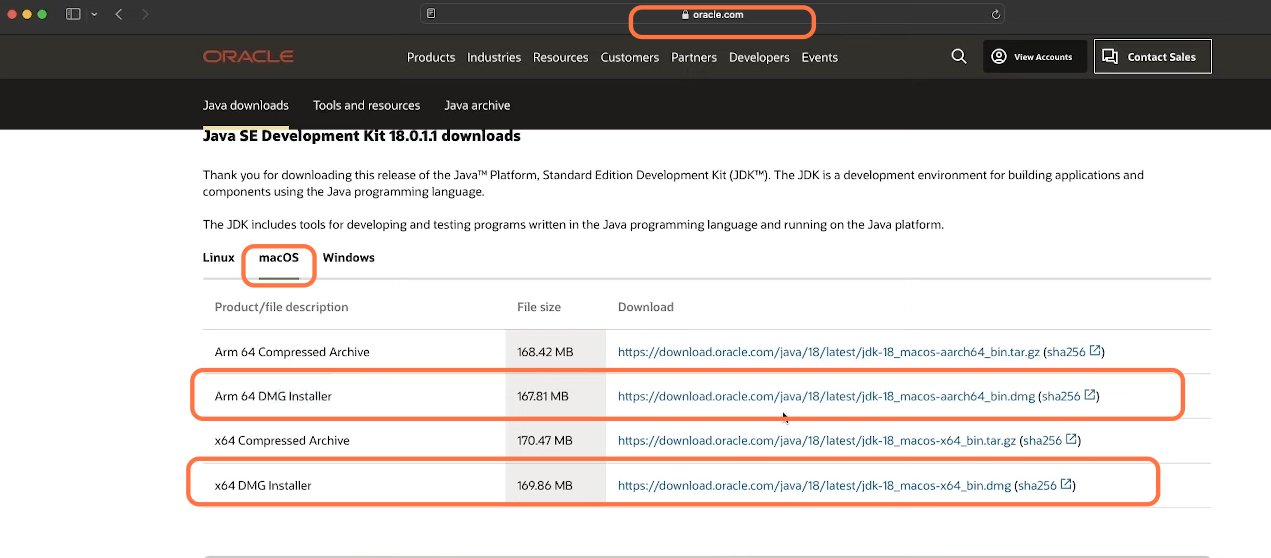Download the macOS x64 tar.gz link
Screen dimensions: 1271x558
tap(817, 440)
